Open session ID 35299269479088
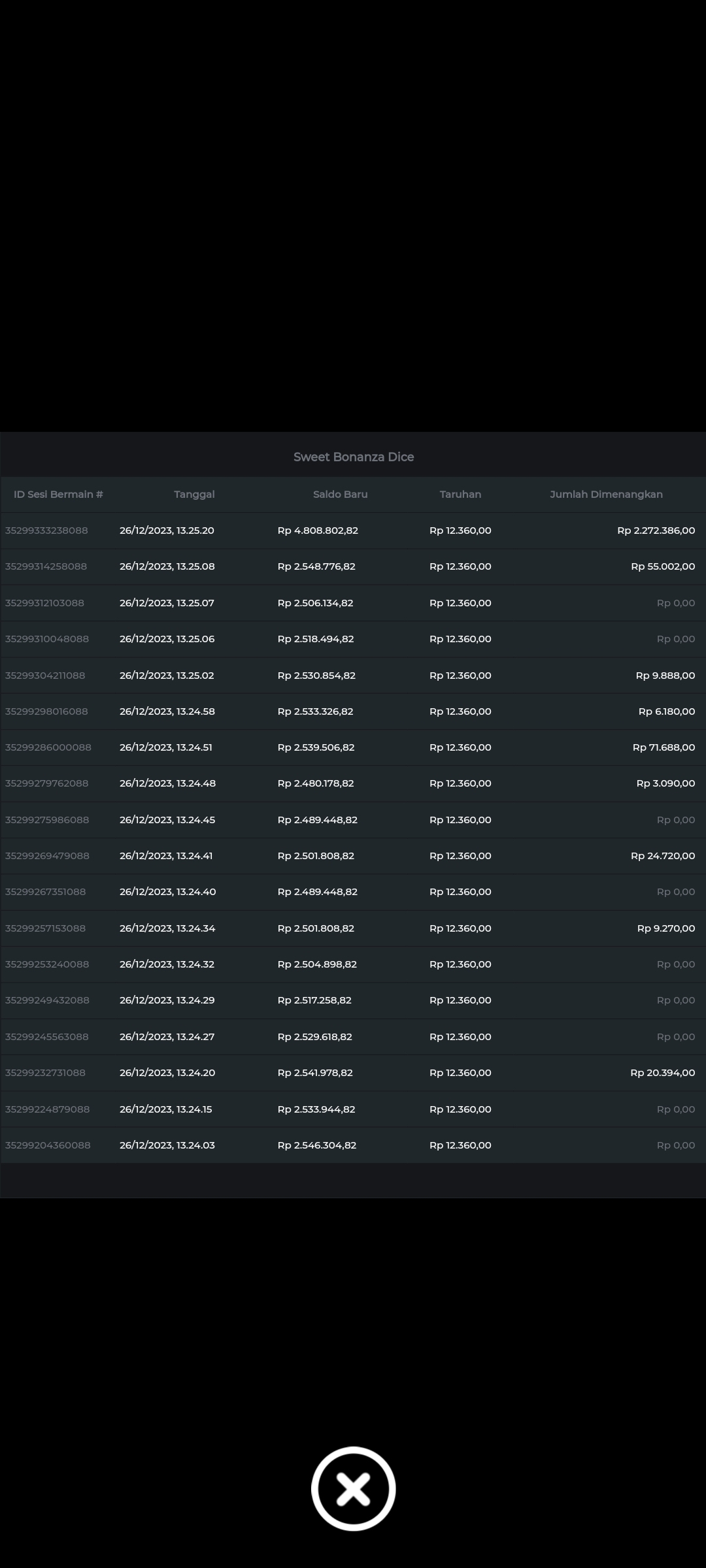The width and height of the screenshot is (706, 1568). [x=47, y=856]
